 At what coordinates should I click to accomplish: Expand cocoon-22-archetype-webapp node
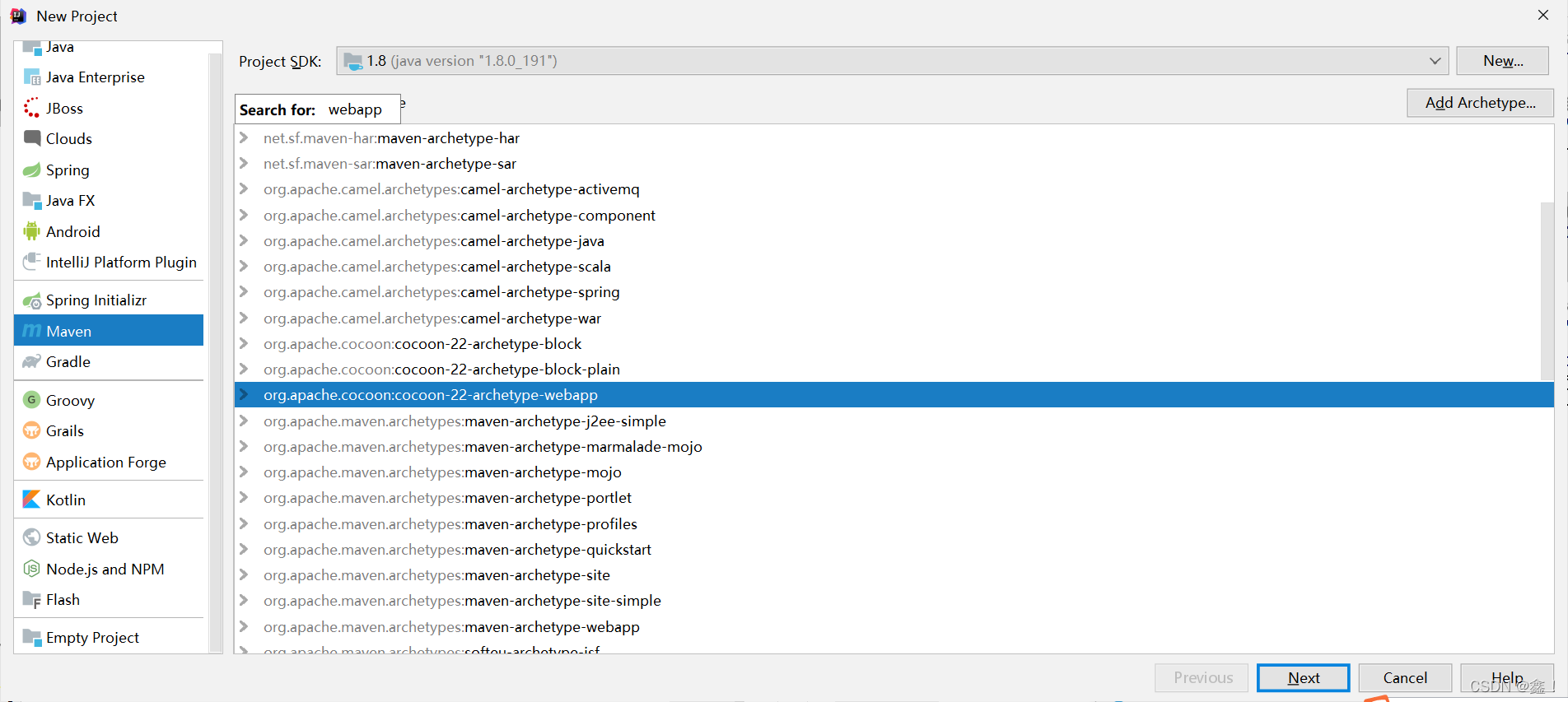(x=244, y=395)
